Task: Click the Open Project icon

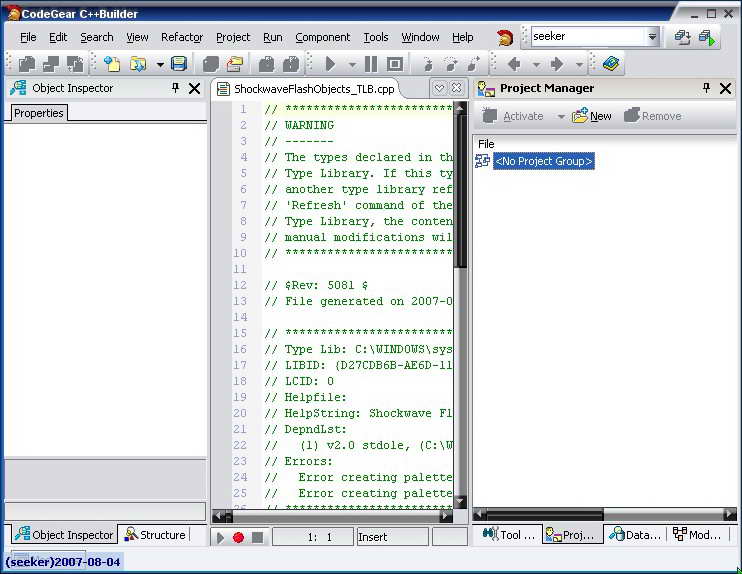Action: [x=235, y=64]
